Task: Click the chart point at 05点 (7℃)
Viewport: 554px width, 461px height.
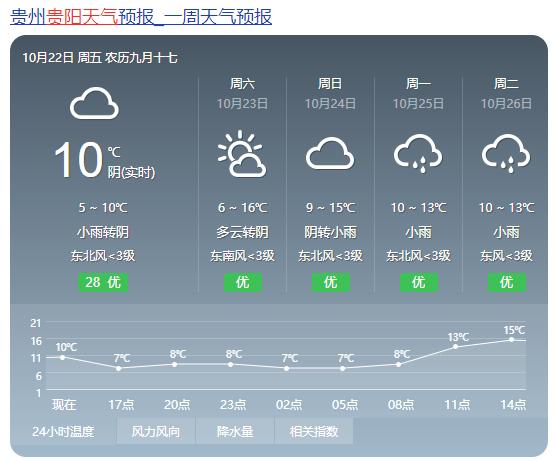Action: [x=343, y=368]
